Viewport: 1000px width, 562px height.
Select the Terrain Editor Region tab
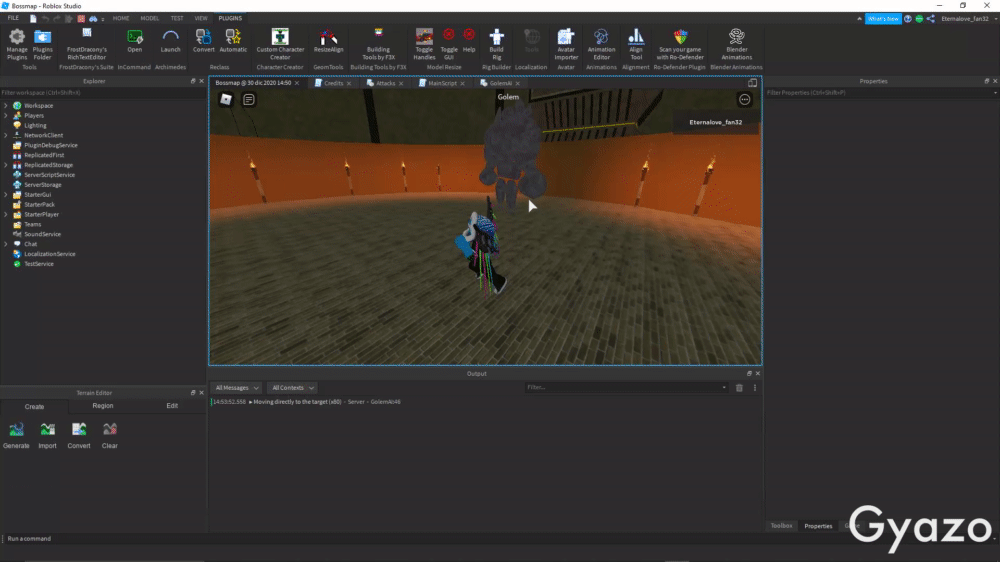click(x=103, y=406)
